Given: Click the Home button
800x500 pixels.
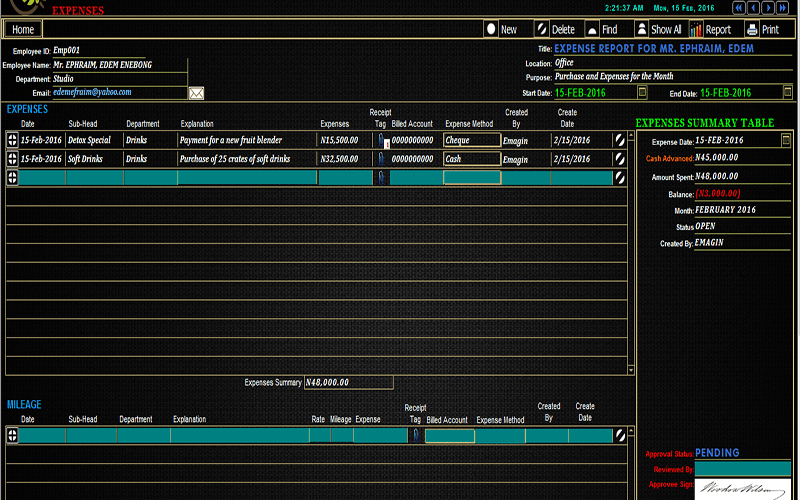Looking at the screenshot, I should 23,30.
